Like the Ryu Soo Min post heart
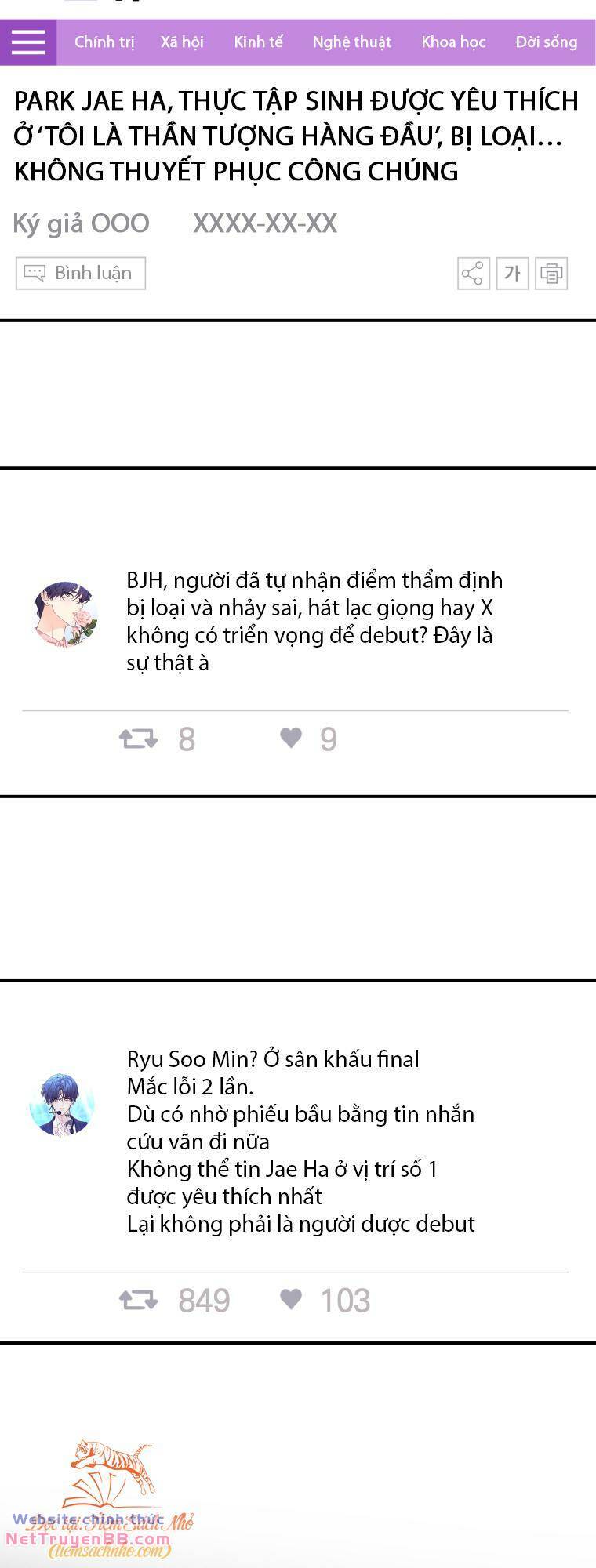The image size is (596, 1568). 291,1299
